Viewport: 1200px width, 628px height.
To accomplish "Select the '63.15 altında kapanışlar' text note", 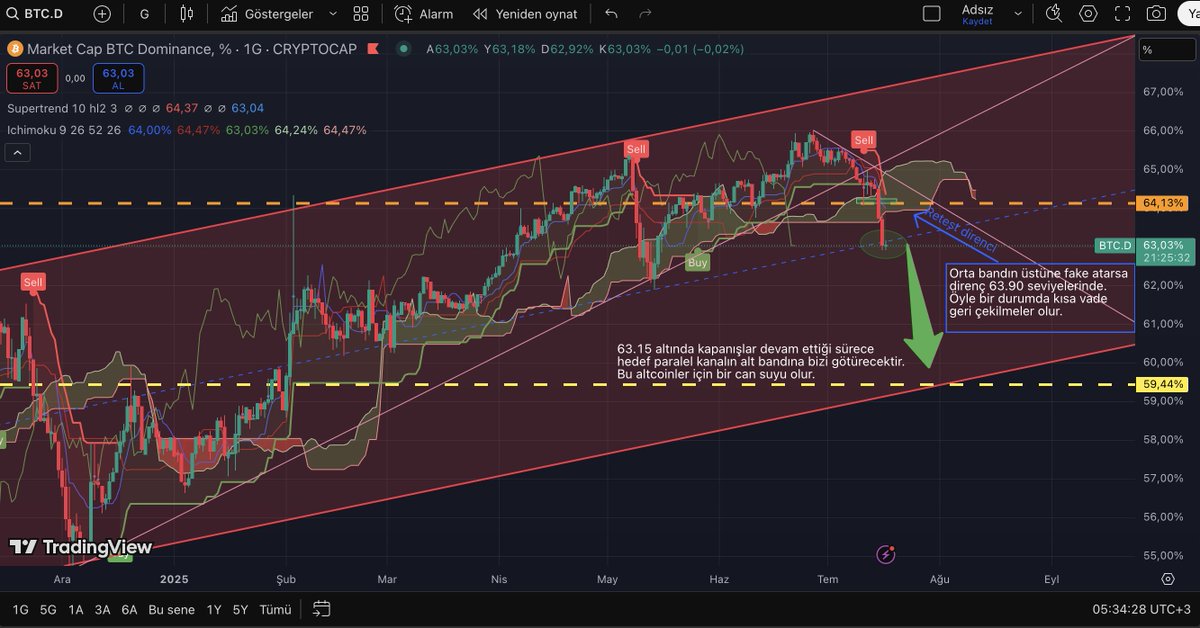I will click(x=761, y=361).
